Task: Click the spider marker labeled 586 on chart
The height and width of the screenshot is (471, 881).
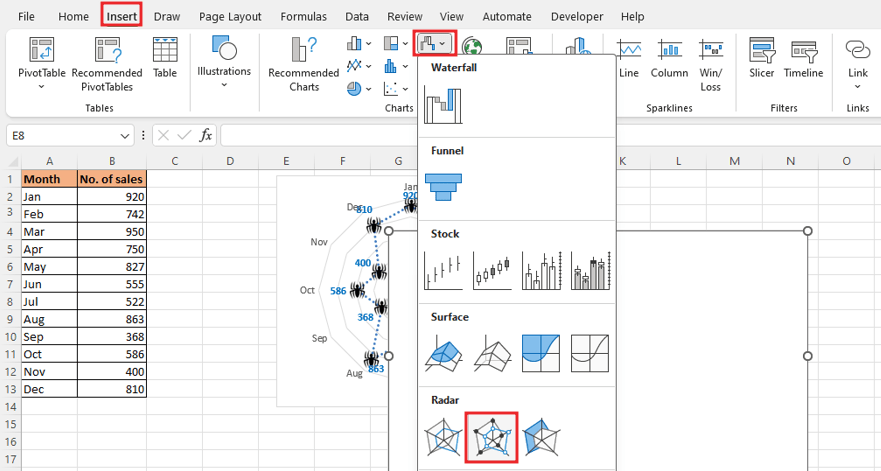Action: click(357, 291)
